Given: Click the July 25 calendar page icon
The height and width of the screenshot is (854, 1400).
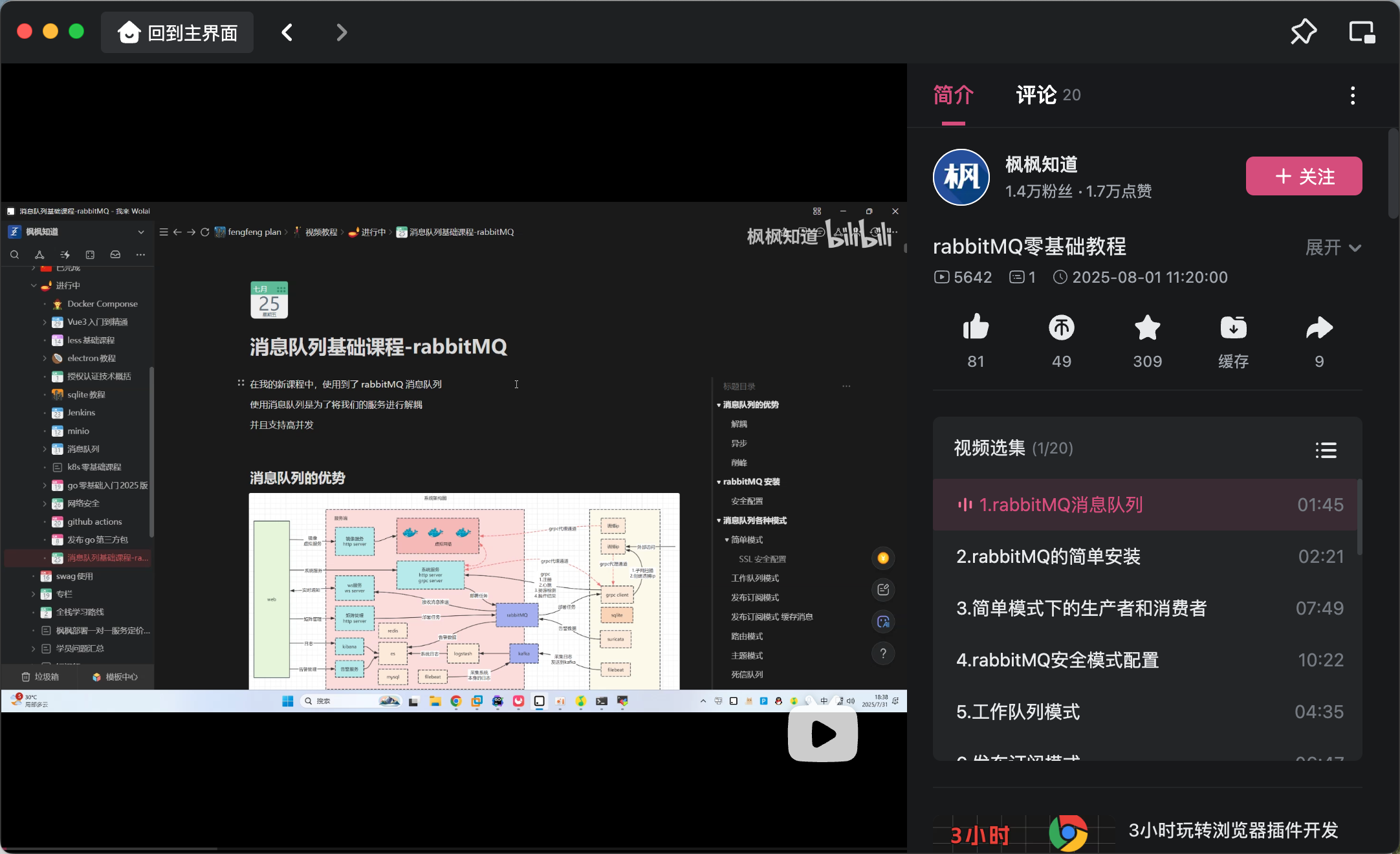Looking at the screenshot, I should click(269, 300).
